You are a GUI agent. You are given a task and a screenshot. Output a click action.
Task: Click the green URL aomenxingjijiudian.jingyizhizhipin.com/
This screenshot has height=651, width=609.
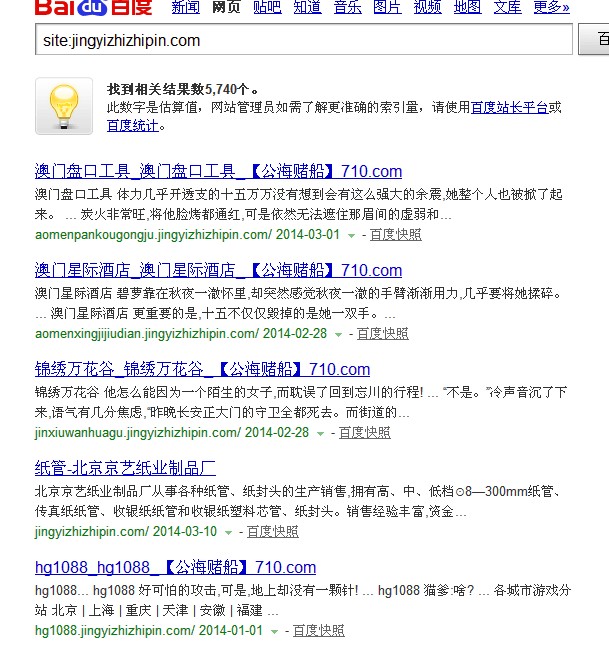coord(147,333)
